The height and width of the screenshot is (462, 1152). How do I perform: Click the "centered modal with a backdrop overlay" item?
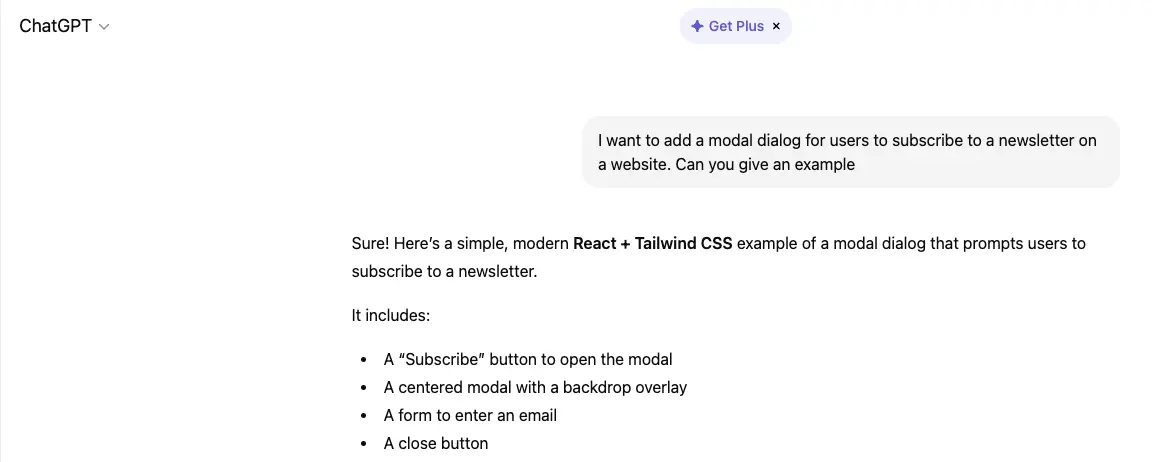pyautogui.click(x=535, y=388)
